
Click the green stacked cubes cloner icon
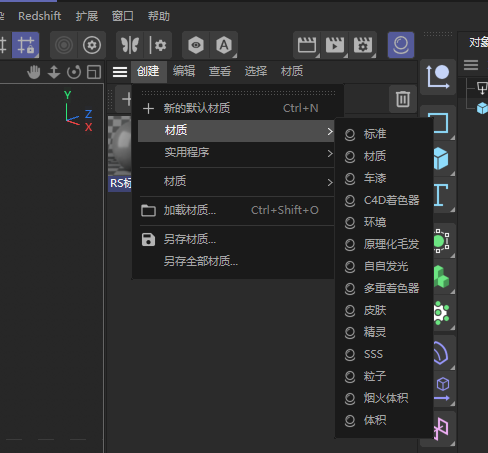(x=444, y=277)
